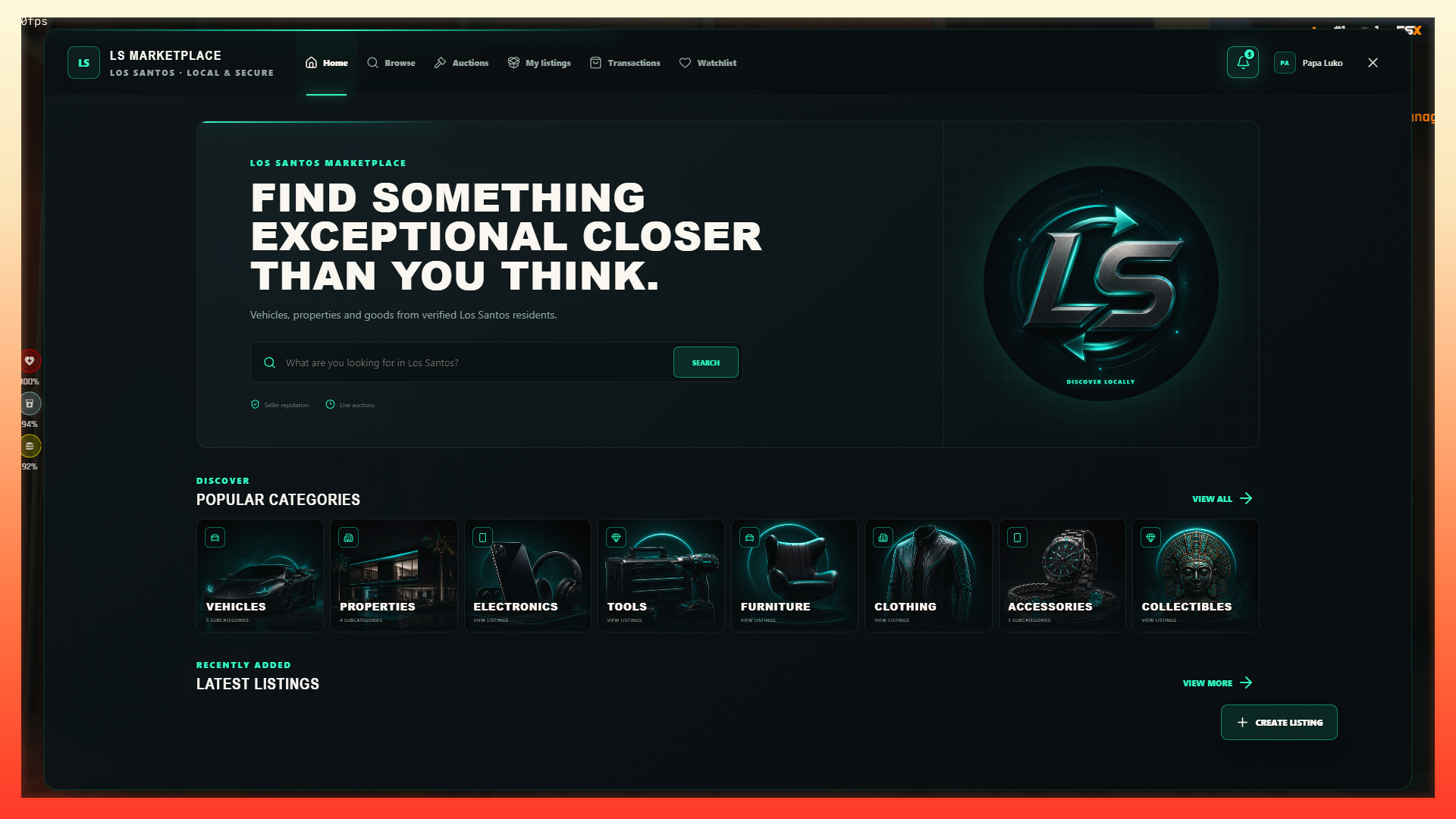Click the Live auctions clock icon

tap(330, 404)
